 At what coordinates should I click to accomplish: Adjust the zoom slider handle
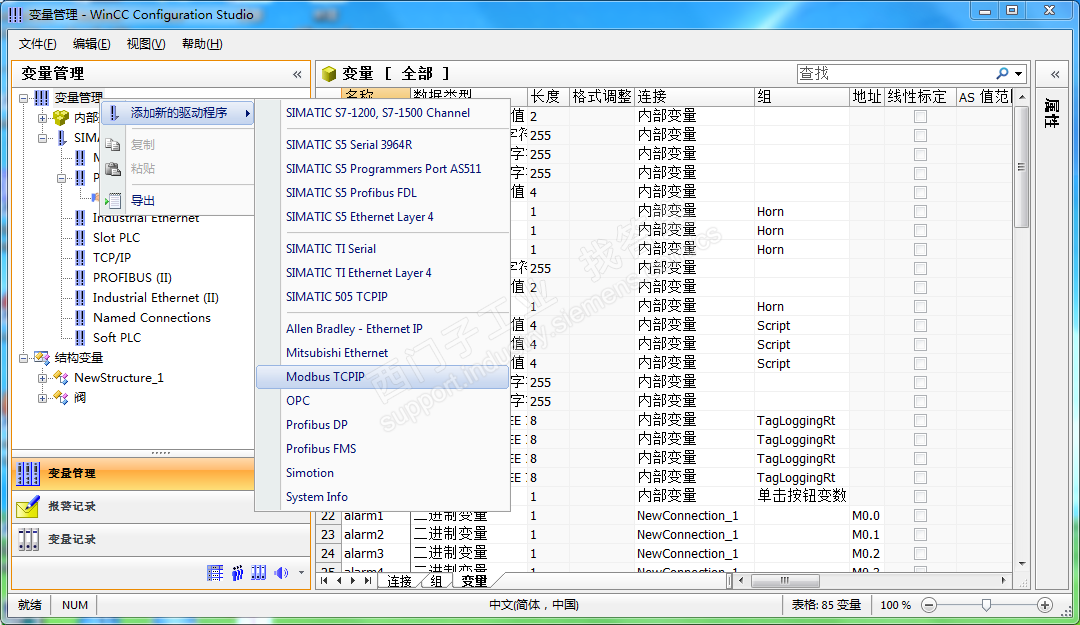pos(986,605)
